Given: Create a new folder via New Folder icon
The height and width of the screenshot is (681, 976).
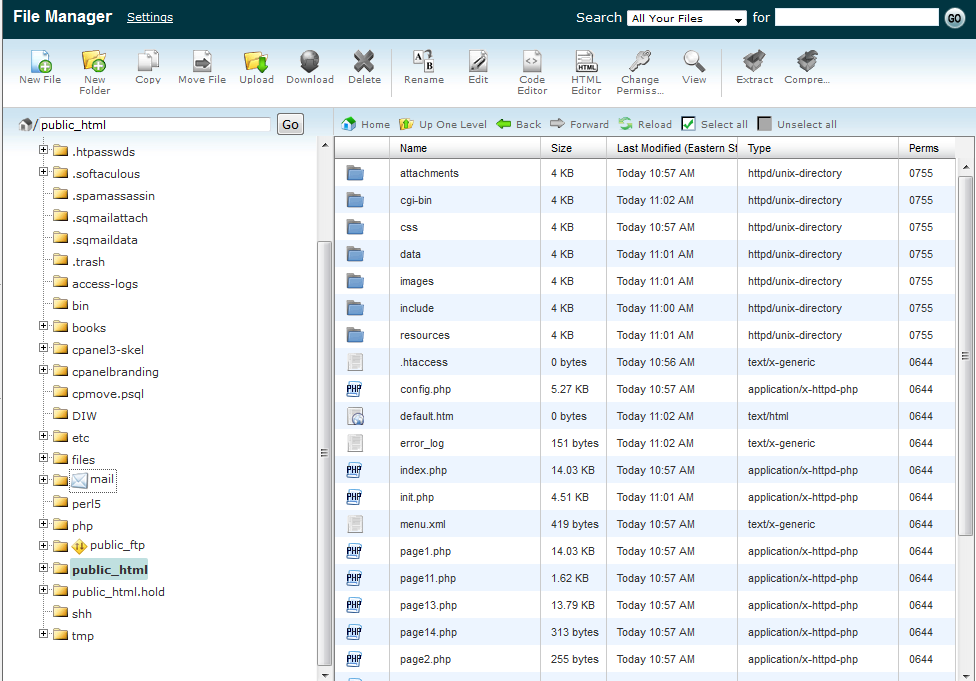Looking at the screenshot, I should tap(94, 62).
